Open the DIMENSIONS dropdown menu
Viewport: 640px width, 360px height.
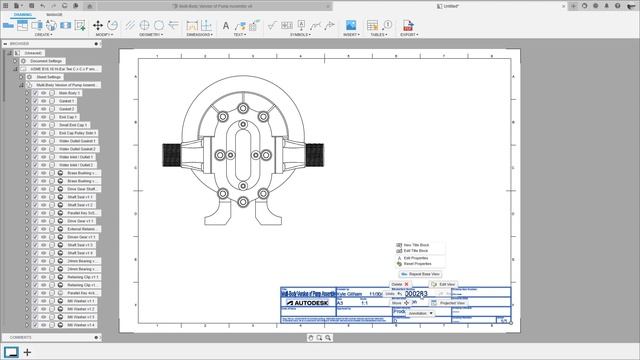coord(200,35)
